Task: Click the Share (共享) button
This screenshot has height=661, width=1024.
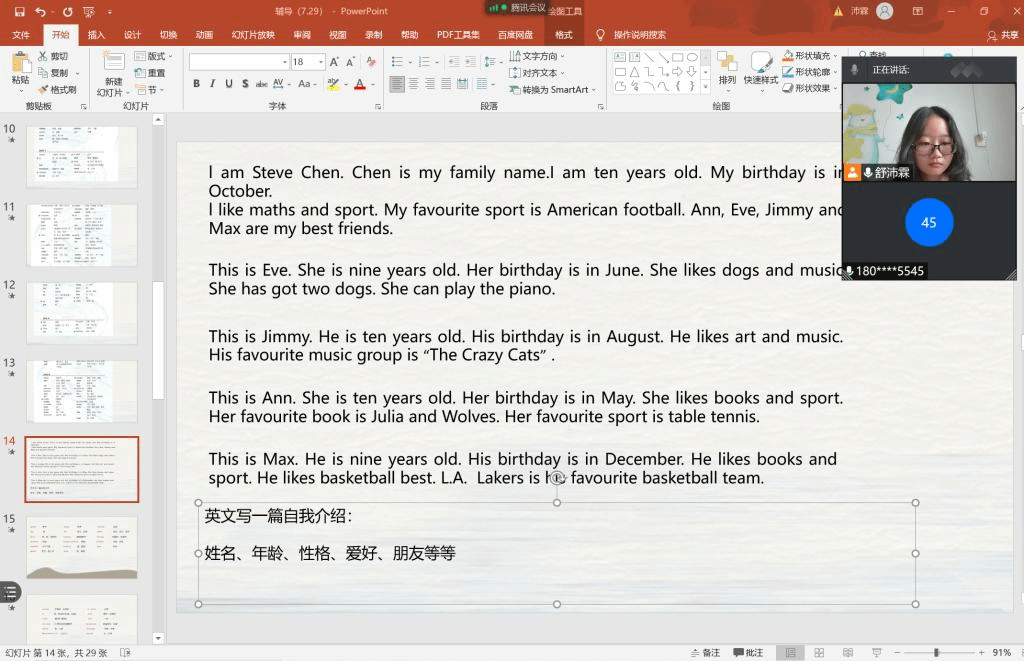Action: [x=1002, y=35]
